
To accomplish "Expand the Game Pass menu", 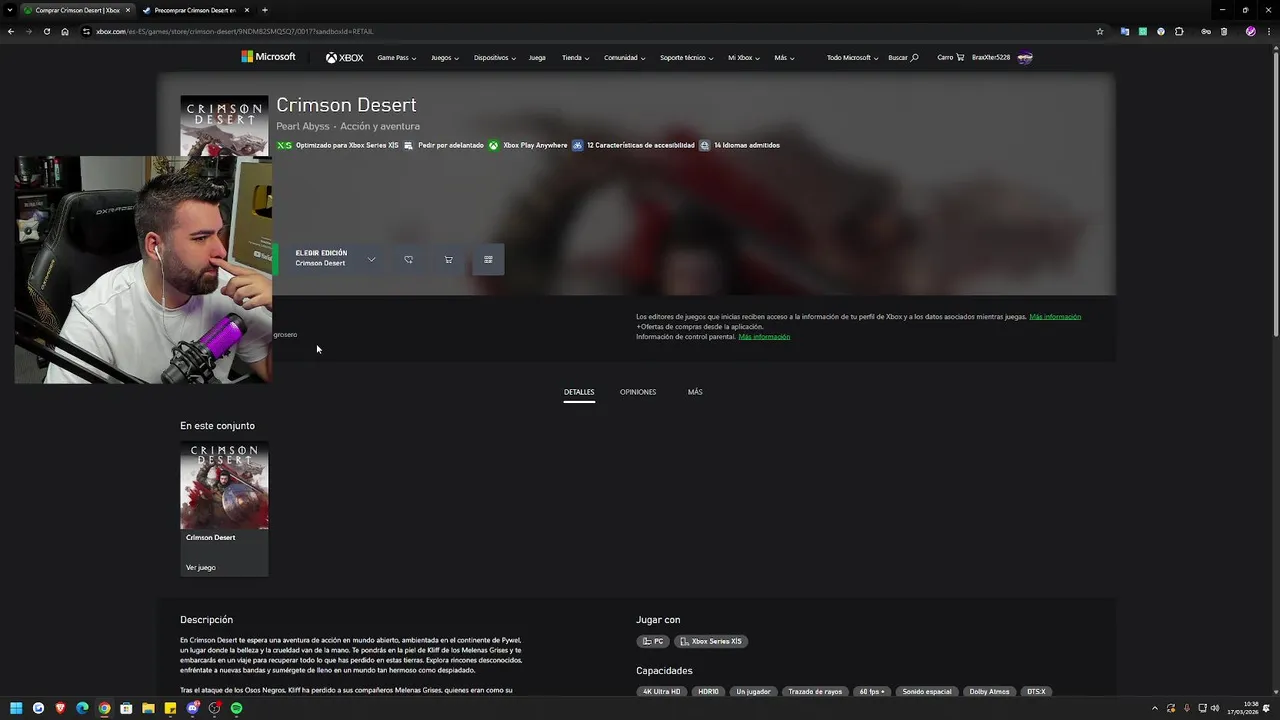I will (396, 58).
